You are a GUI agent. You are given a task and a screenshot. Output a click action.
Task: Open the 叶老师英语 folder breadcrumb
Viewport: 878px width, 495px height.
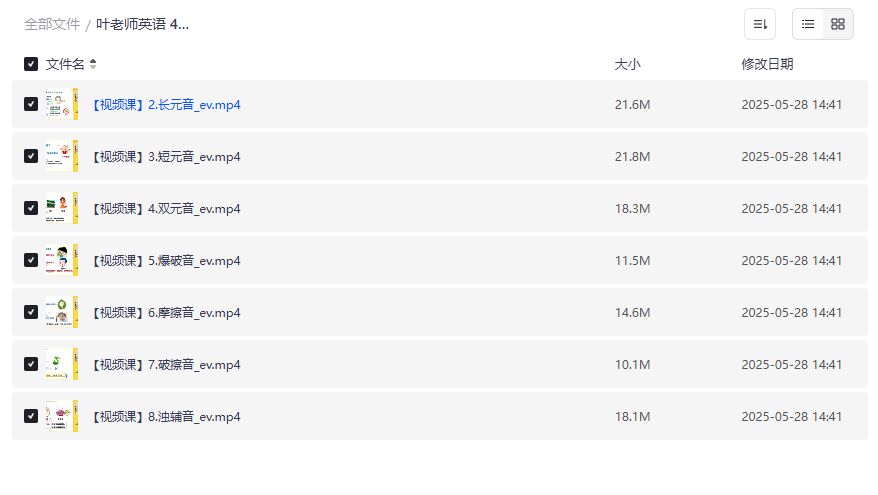pos(142,24)
